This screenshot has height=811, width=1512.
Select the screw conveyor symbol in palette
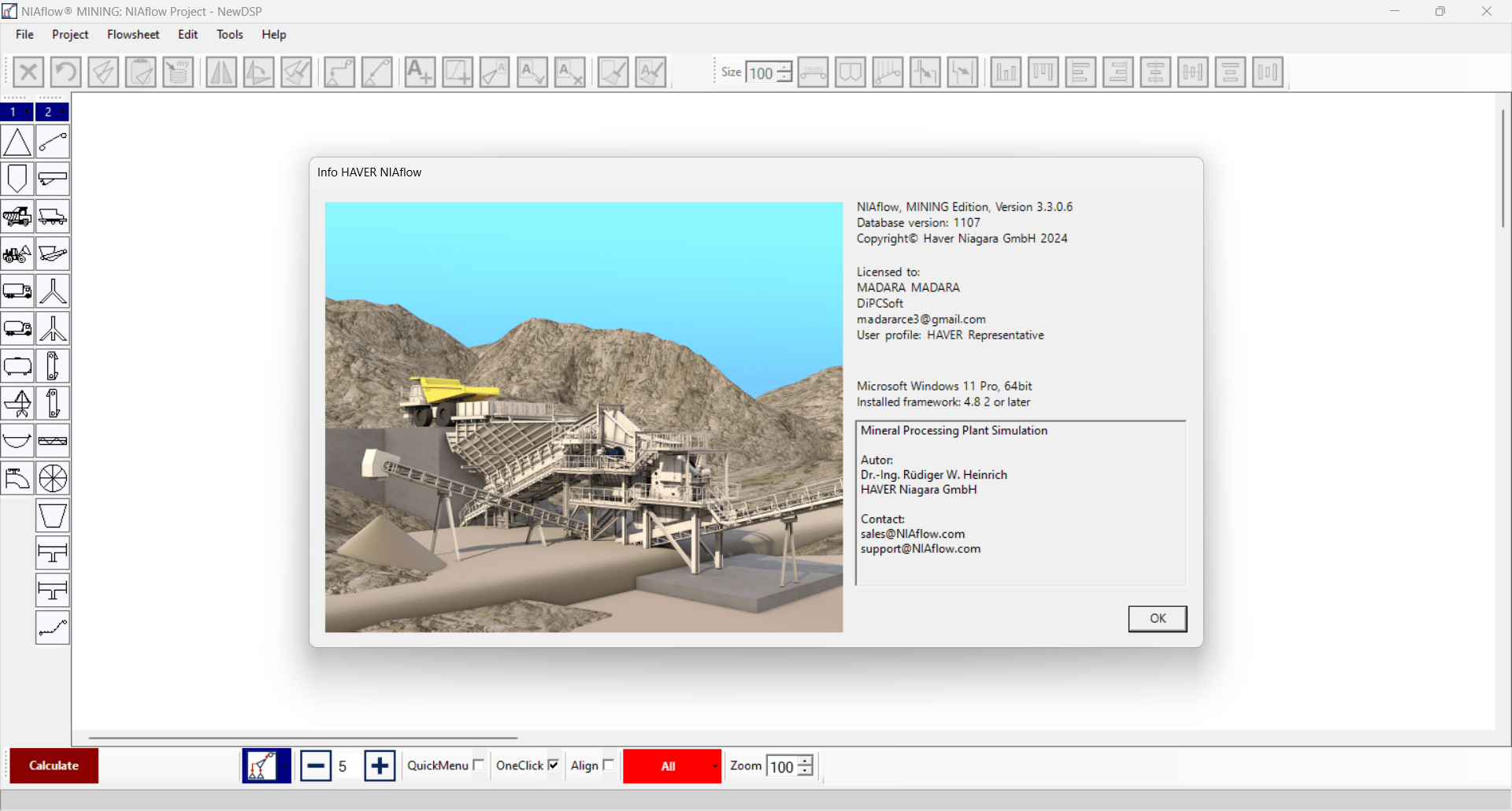53,441
